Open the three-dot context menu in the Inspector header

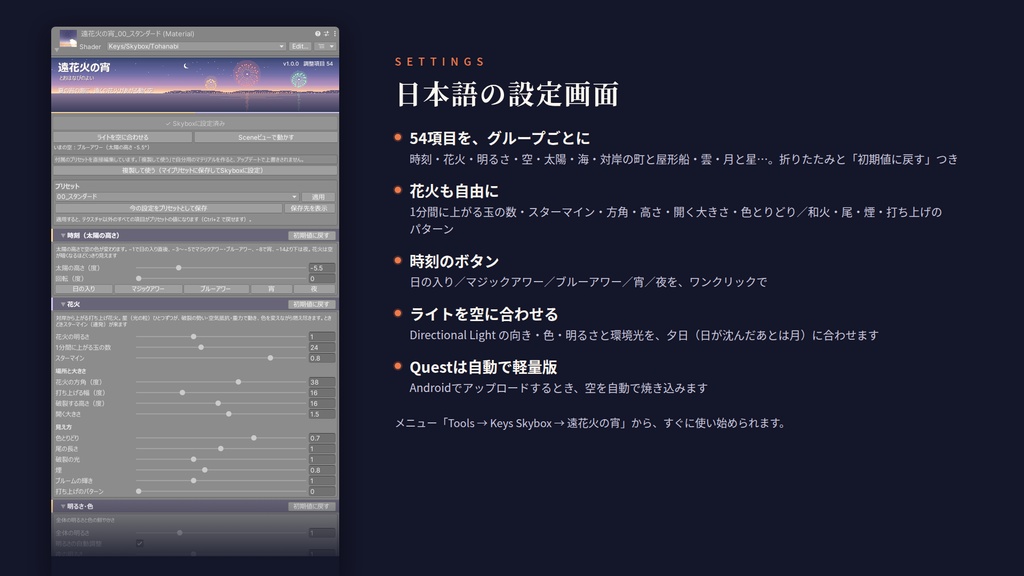tap(335, 33)
